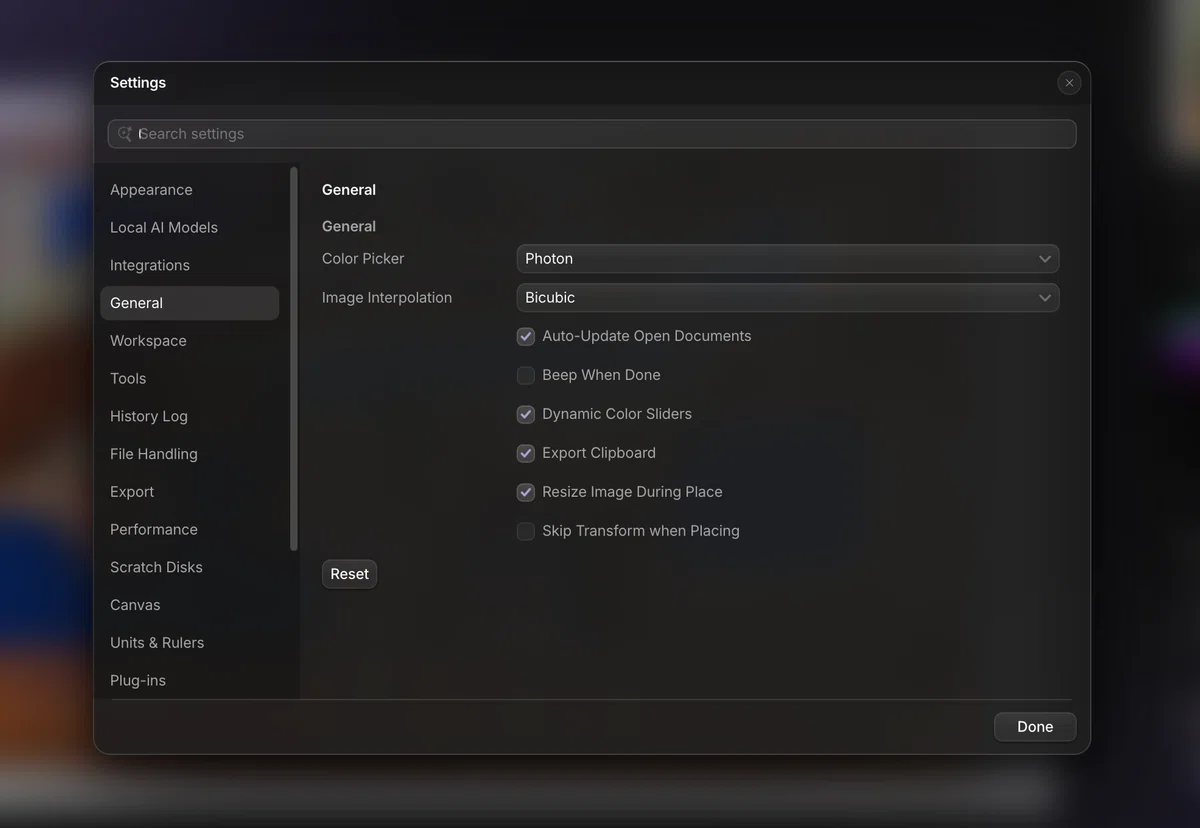Select Scratch Disks in sidebar

[189, 568]
